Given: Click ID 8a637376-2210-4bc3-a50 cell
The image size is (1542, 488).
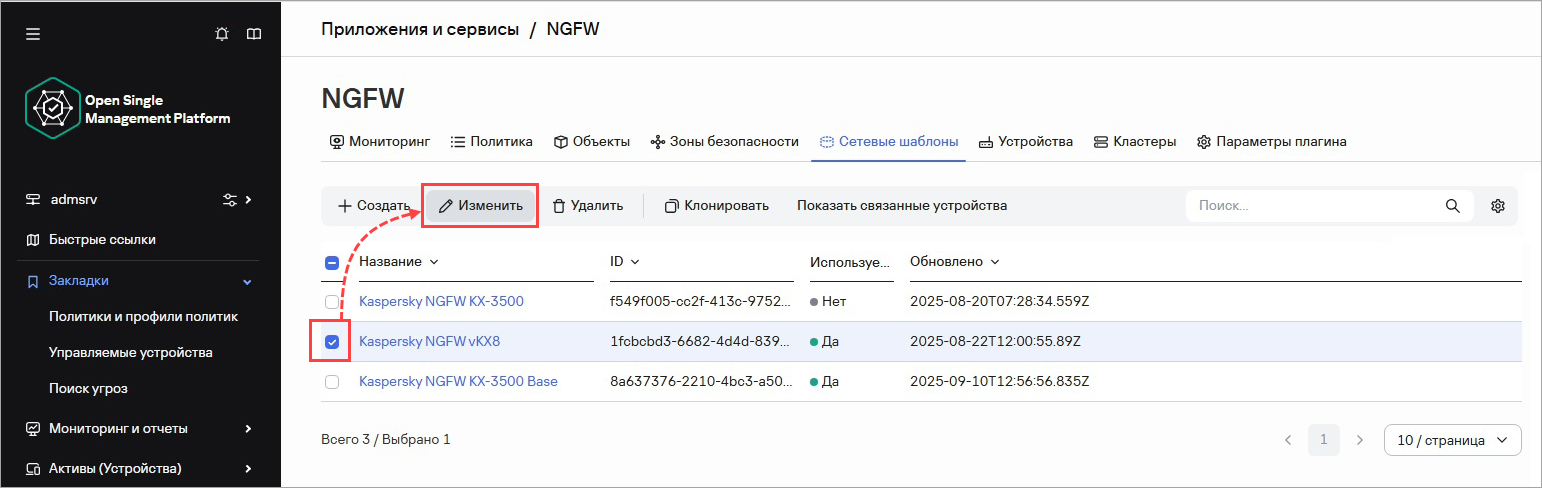Looking at the screenshot, I should (x=700, y=382).
